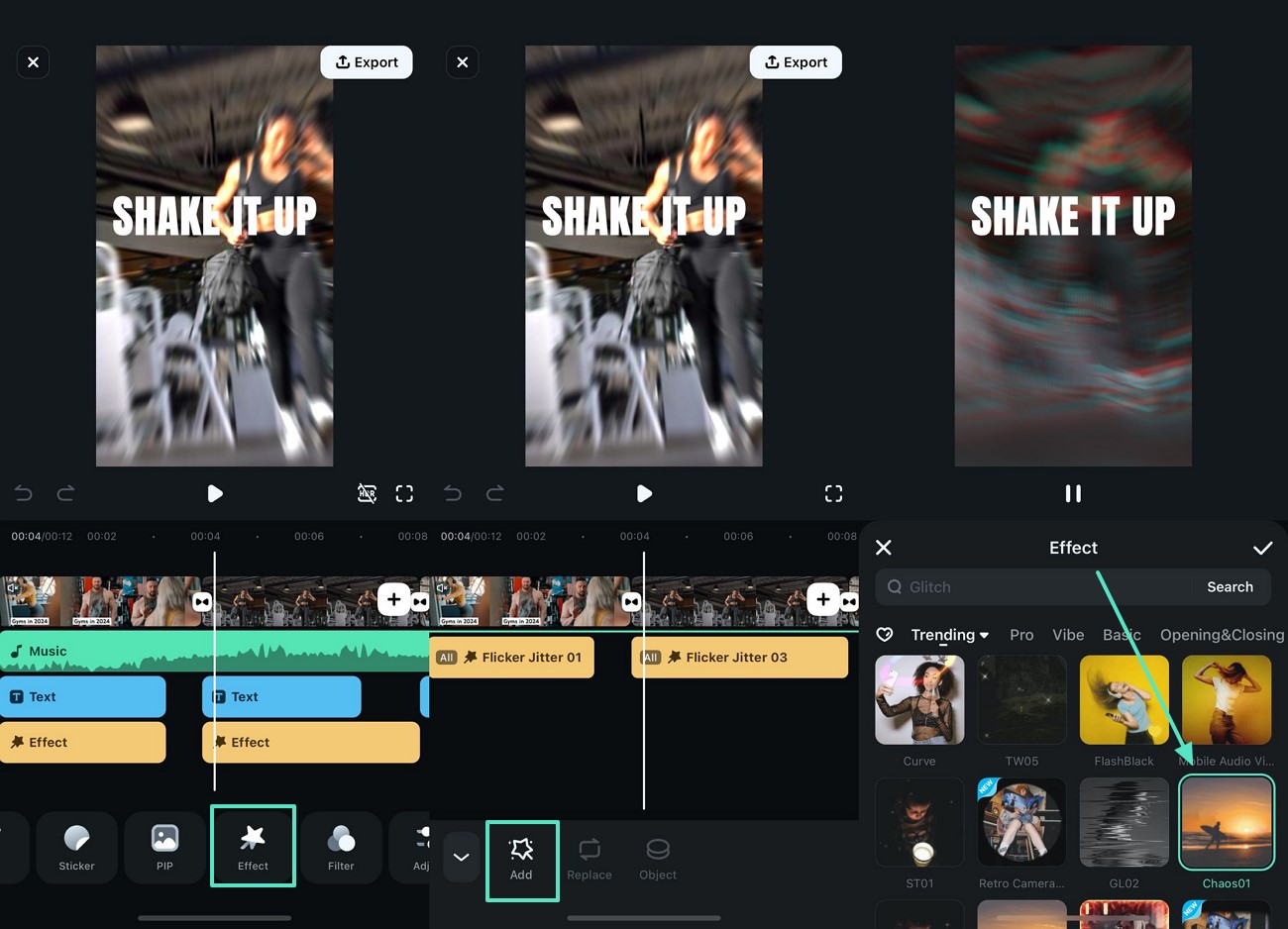This screenshot has height=929, width=1288.
Task: Toggle the HDR icon beside the fullscreen button
Action: (367, 493)
